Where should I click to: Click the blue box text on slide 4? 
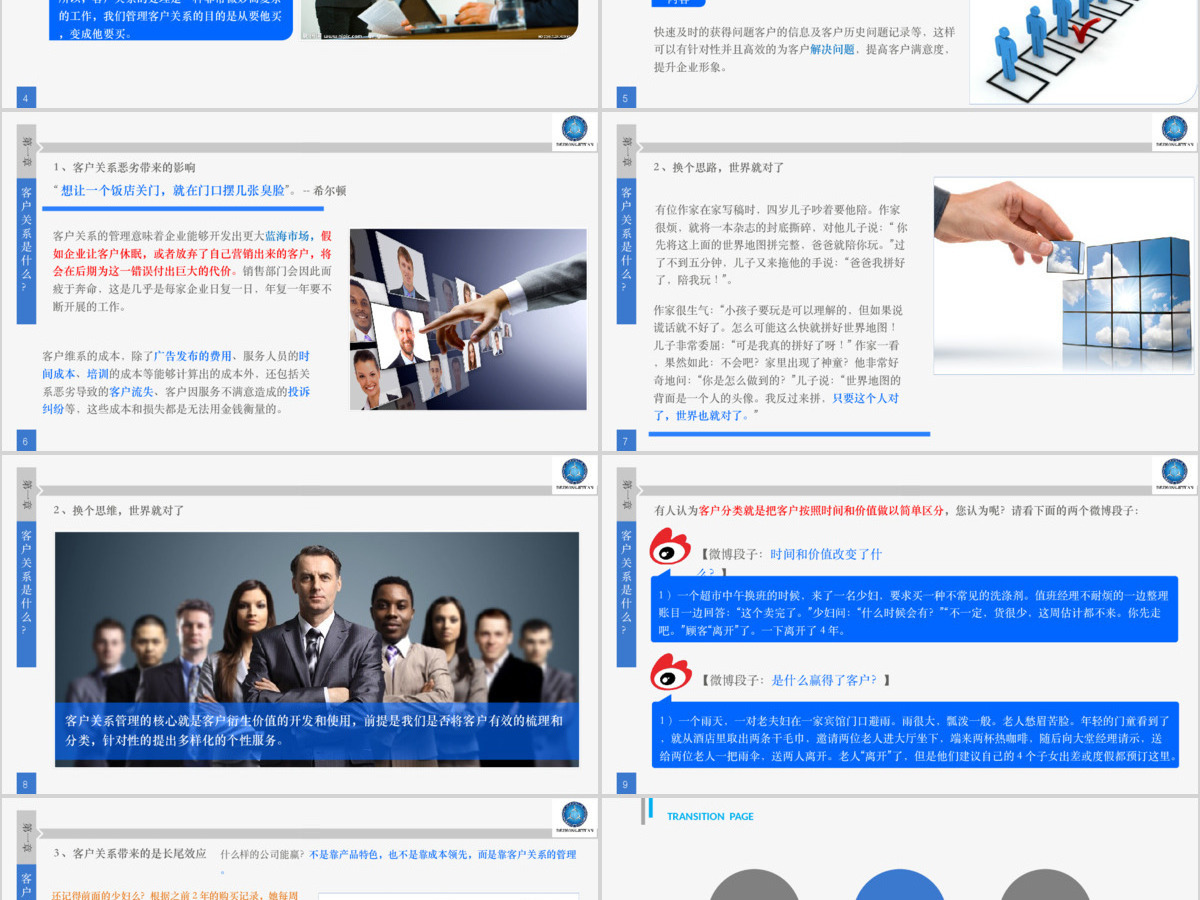170,19
